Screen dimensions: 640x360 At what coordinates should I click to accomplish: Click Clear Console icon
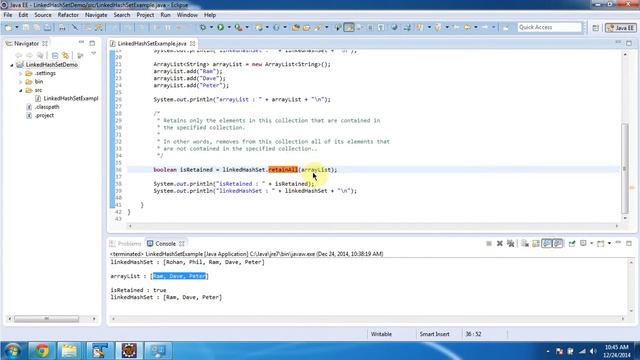[525, 244]
